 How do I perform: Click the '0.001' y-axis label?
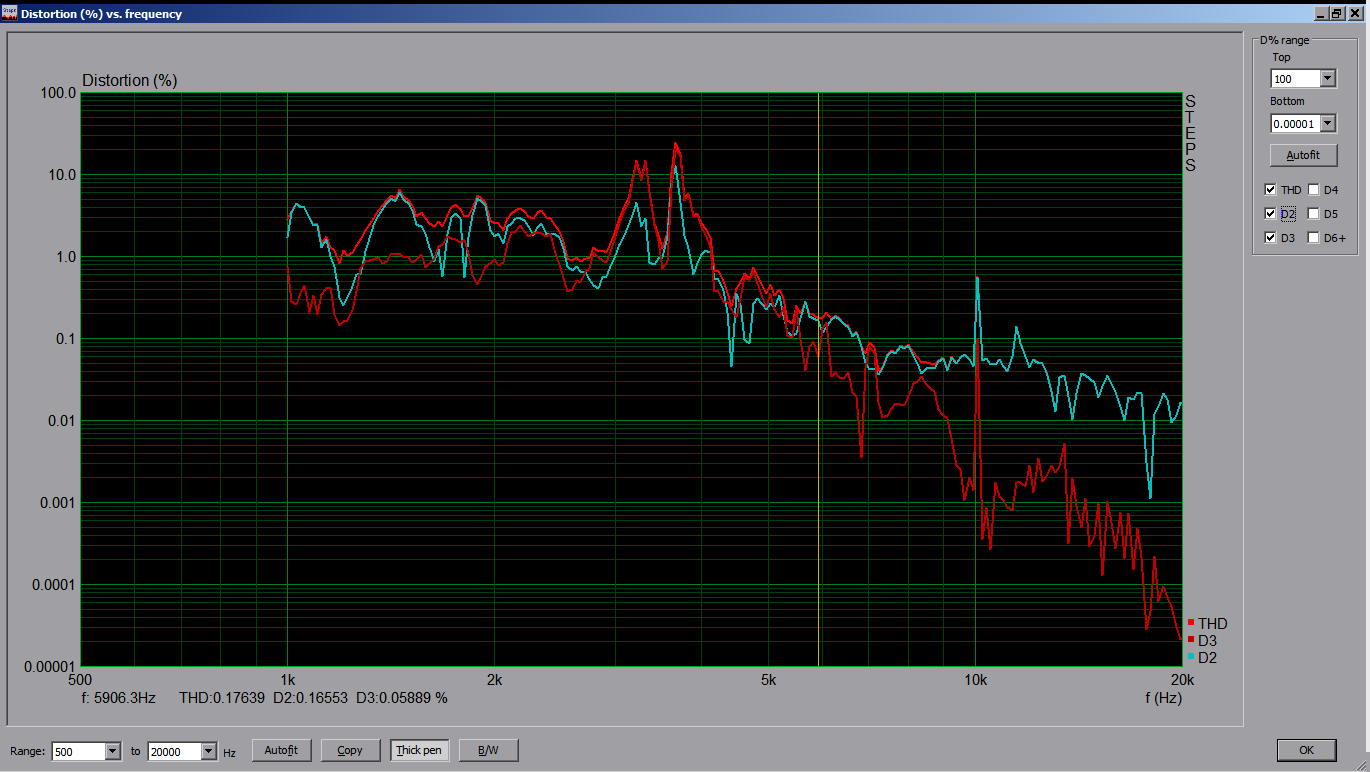click(59, 503)
